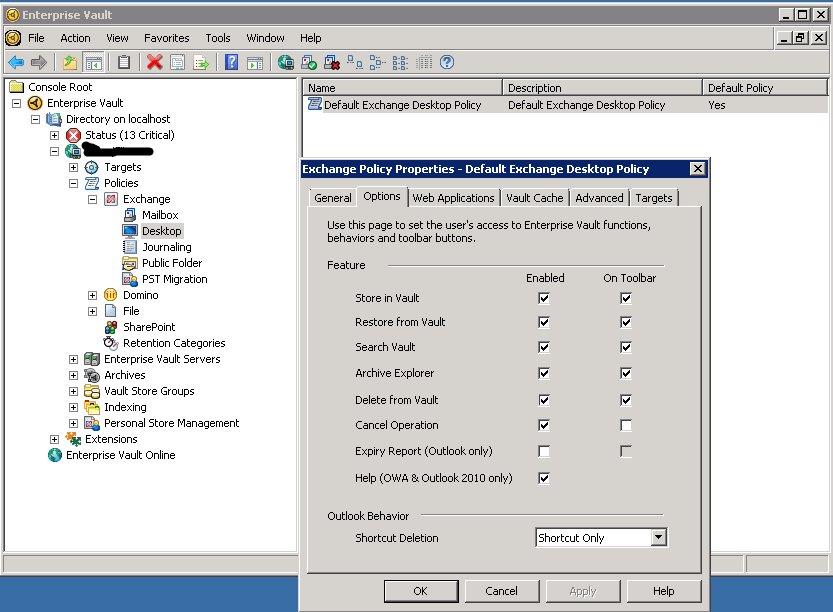
Task: Select the Details view toolbar icon
Action: point(424,63)
